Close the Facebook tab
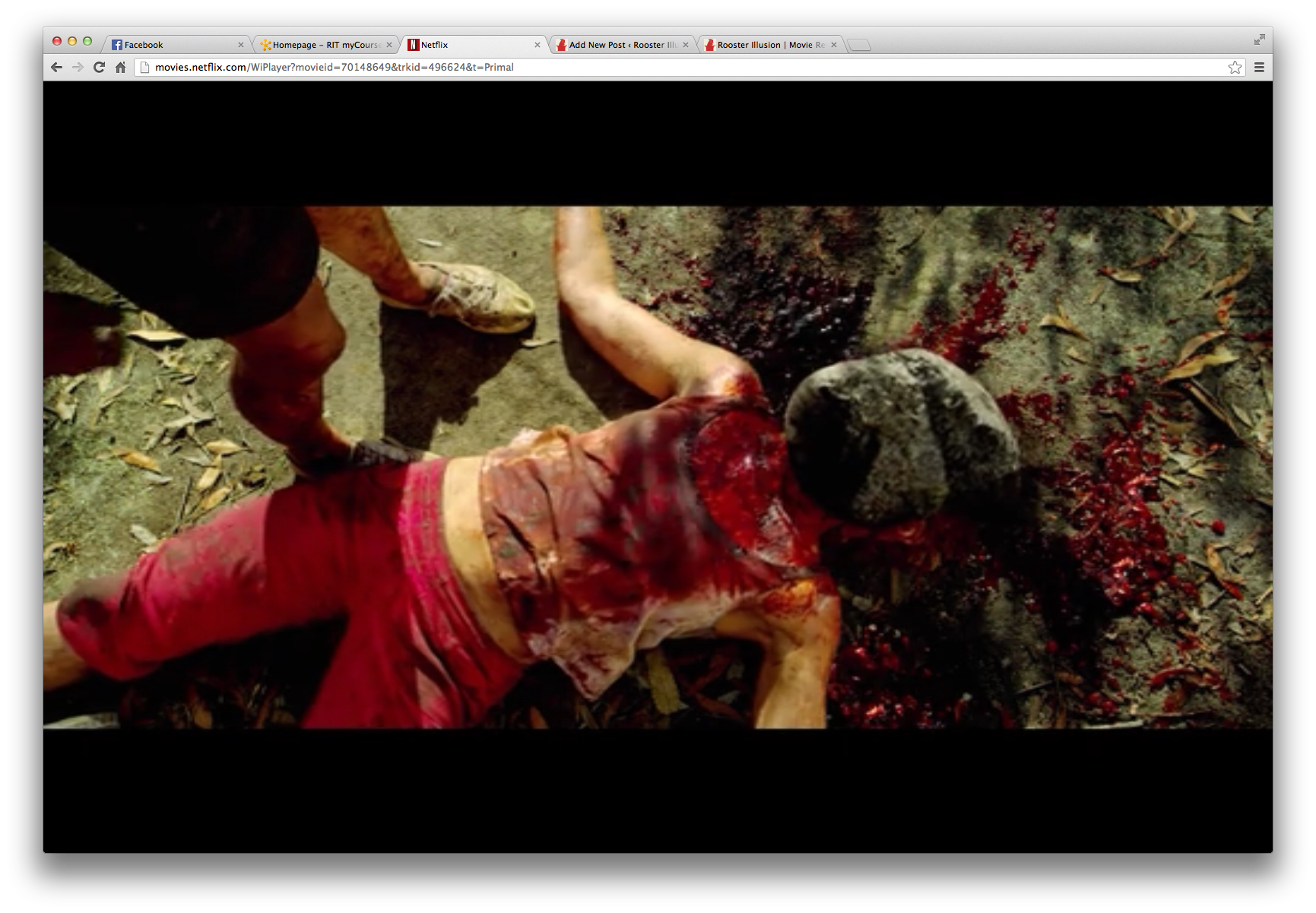Viewport: 1316px width, 913px height. 241,45
